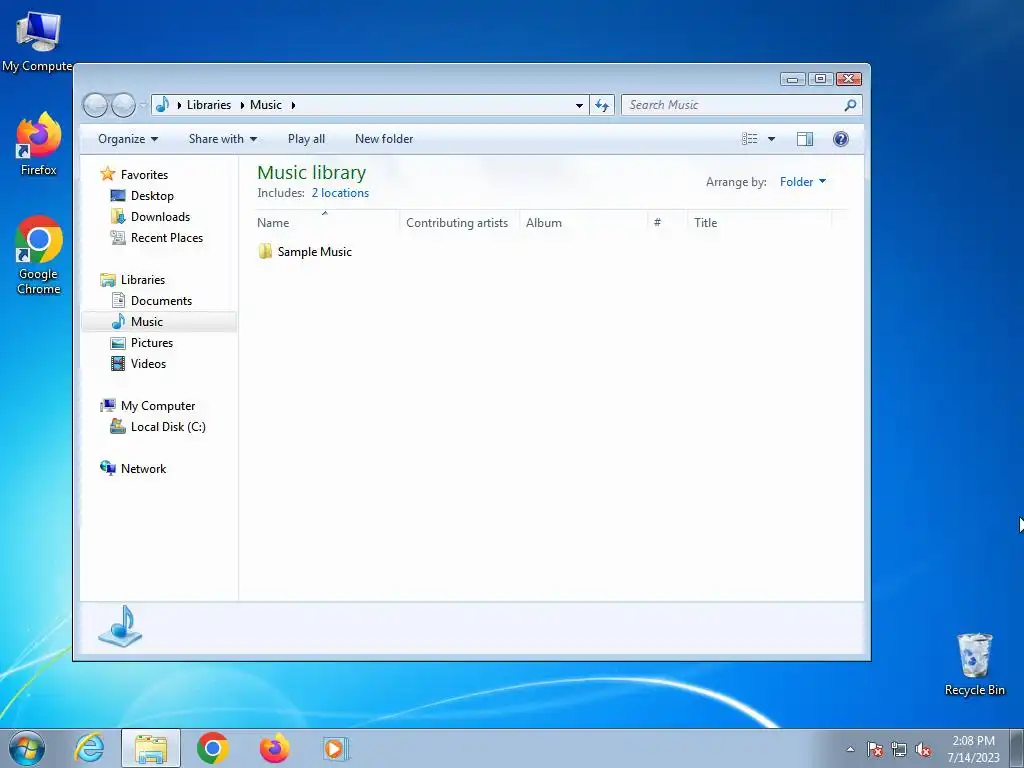Launch Internet Explorer from the taskbar
Screen dimensions: 1024x768
pos(89,748)
